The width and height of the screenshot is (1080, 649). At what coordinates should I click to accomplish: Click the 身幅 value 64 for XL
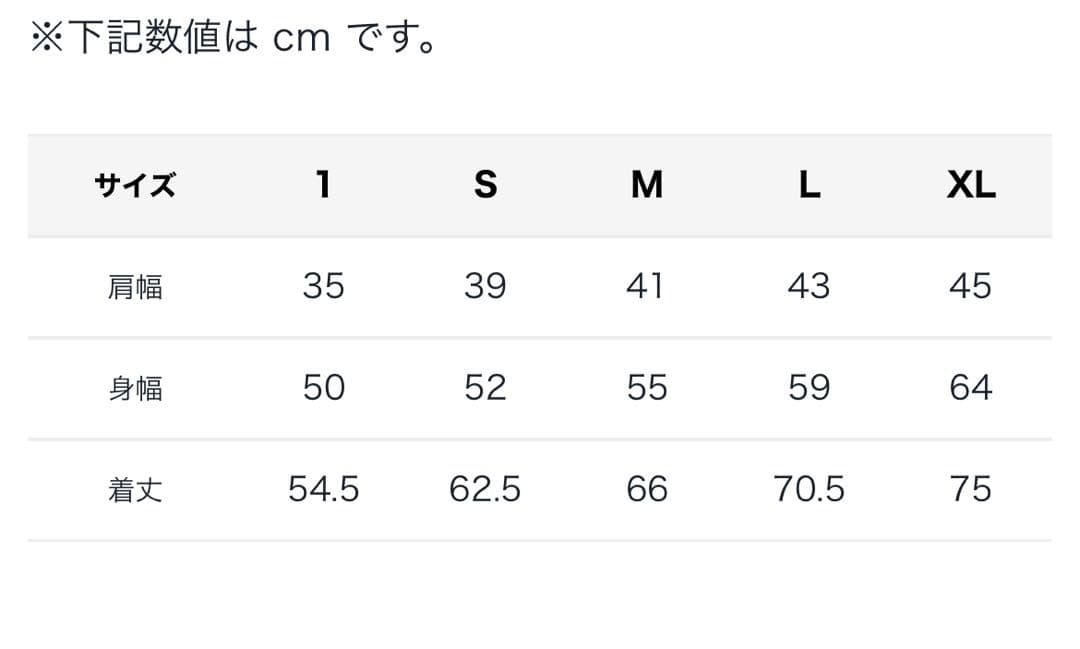coord(970,388)
